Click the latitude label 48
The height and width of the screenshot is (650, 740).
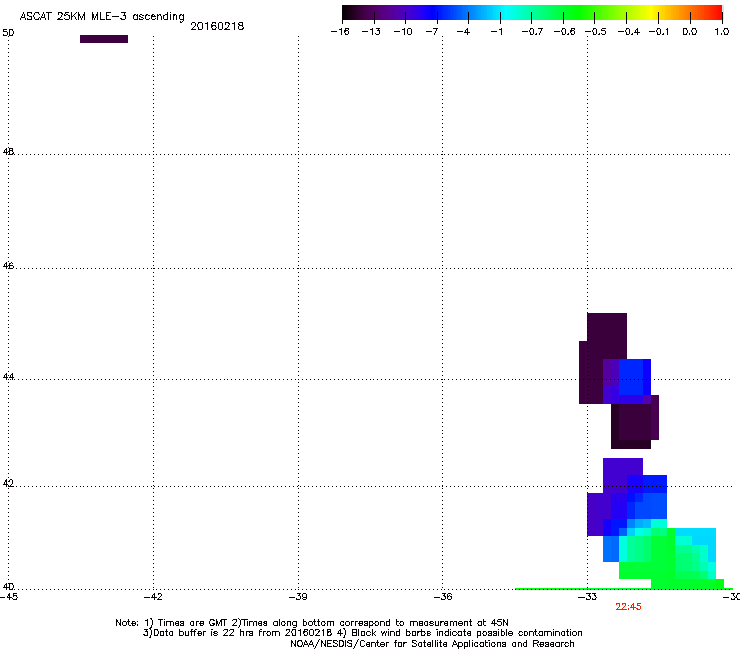[x=8, y=152]
